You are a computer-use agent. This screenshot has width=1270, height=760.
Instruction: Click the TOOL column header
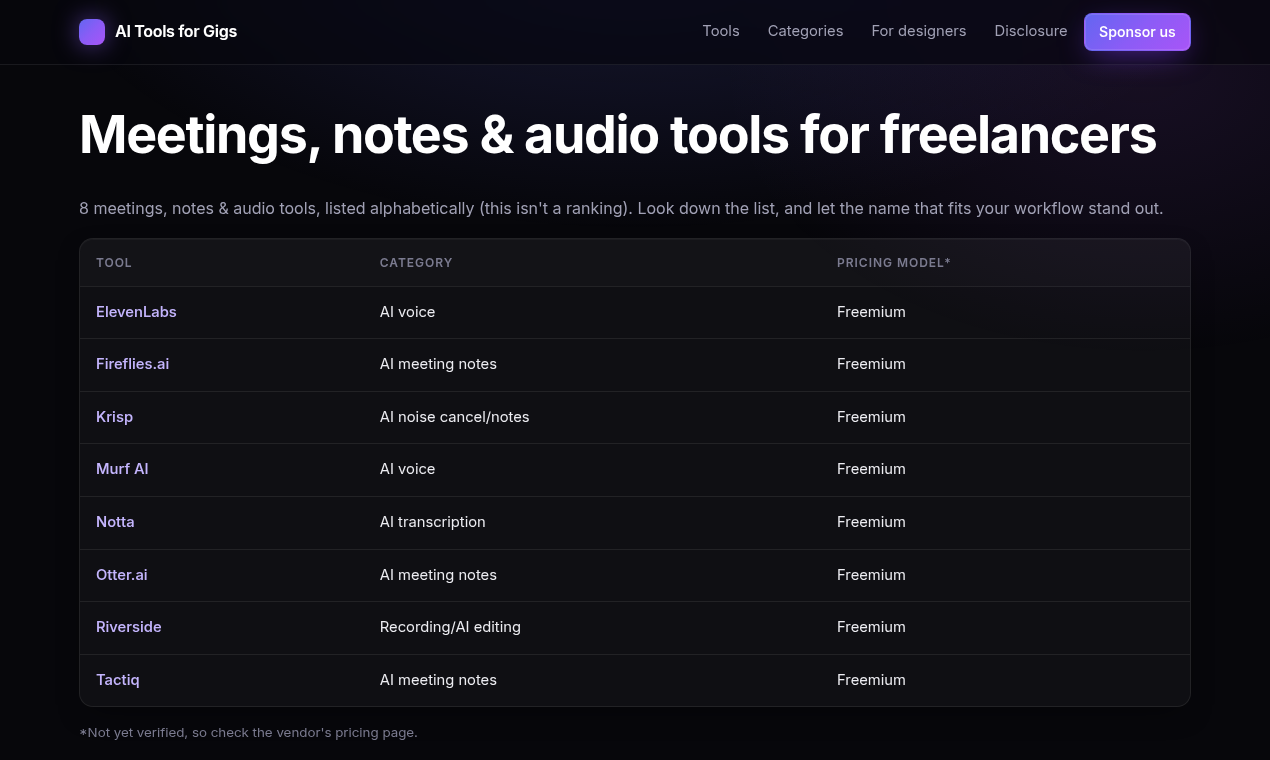pos(114,263)
